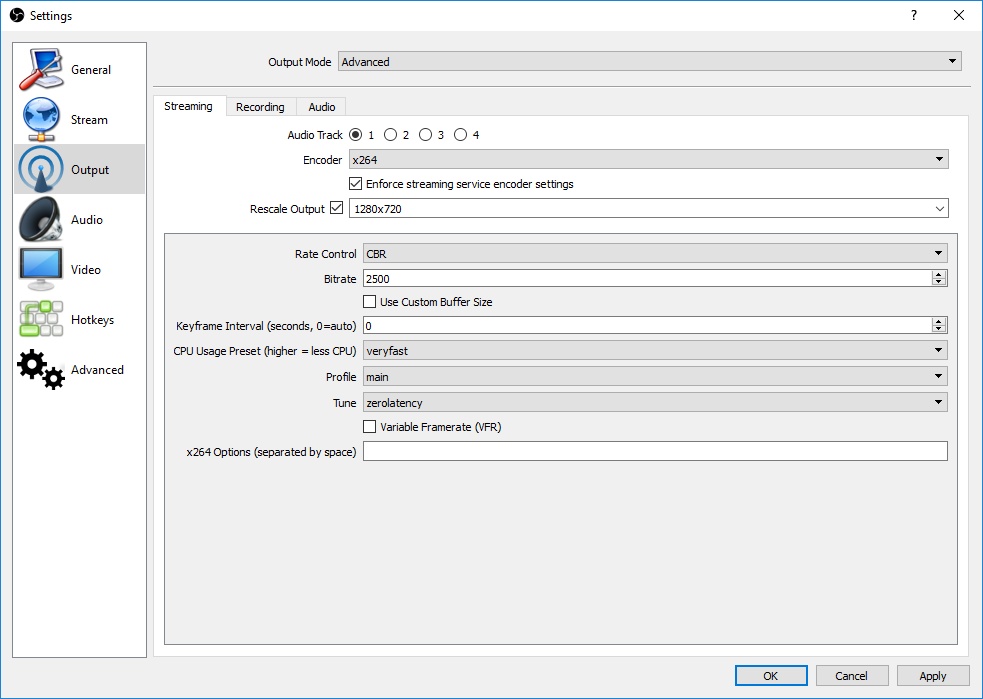983x699 pixels.
Task: Select the General category label
Action: point(91,70)
